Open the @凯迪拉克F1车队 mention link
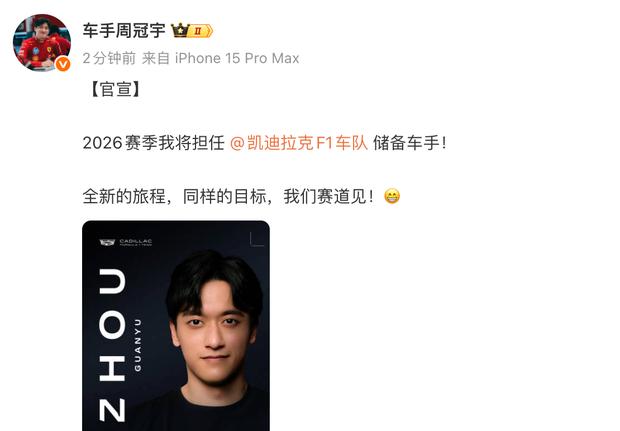This screenshot has height=431, width=620. (299, 143)
